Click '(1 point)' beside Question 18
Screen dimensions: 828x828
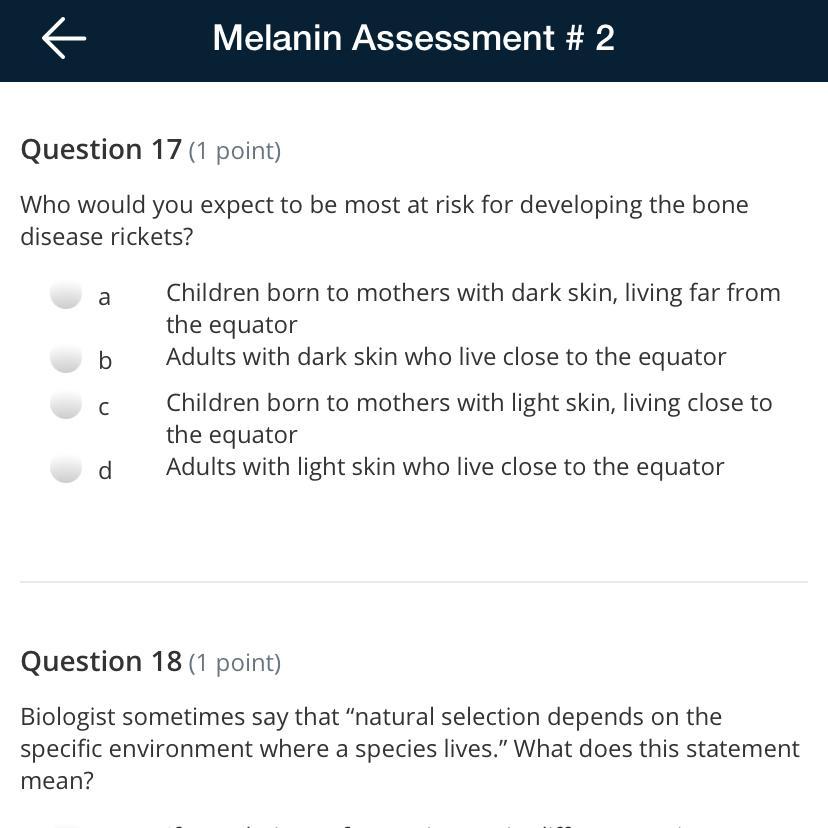[x=235, y=663]
